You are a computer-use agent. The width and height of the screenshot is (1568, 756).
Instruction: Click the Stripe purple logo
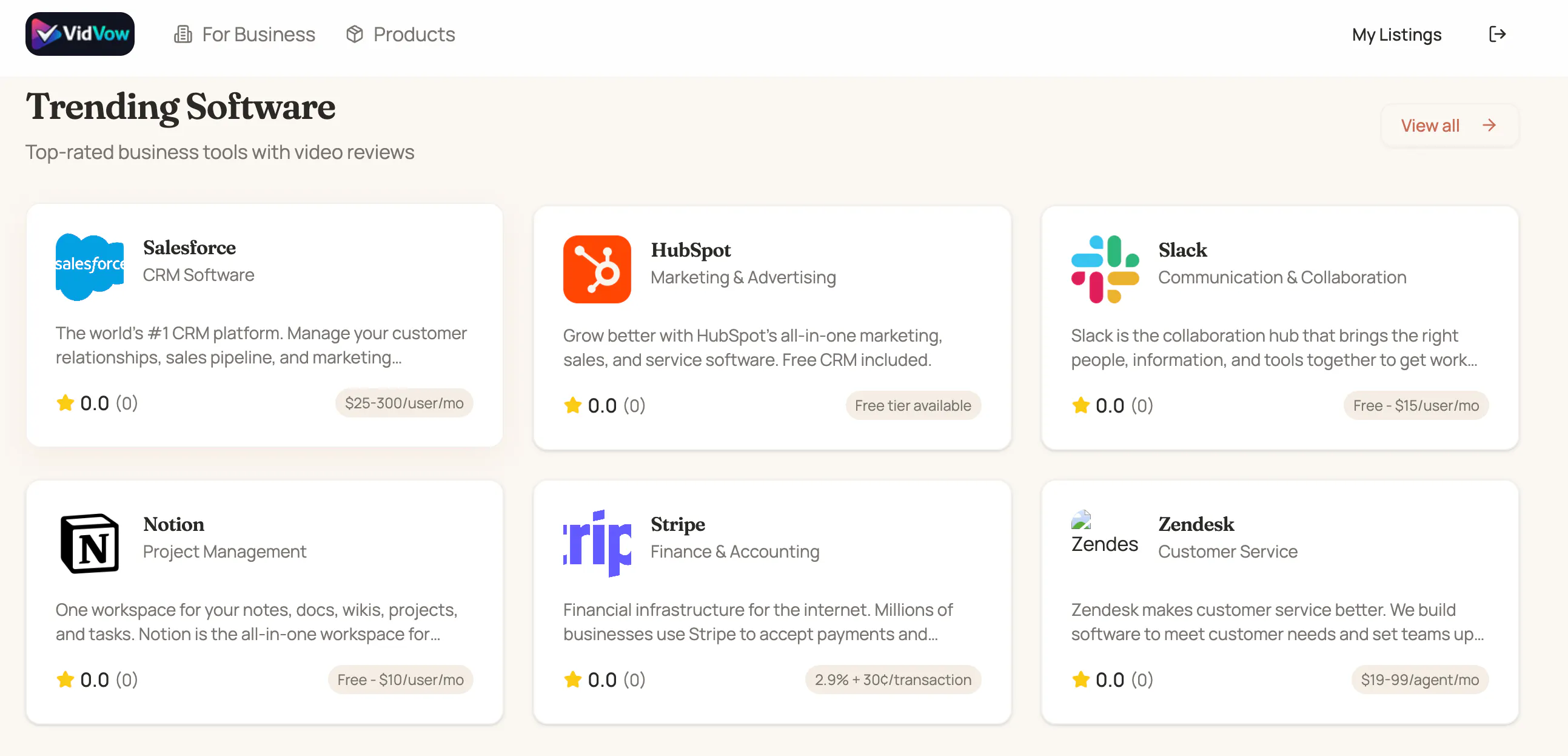(x=597, y=544)
